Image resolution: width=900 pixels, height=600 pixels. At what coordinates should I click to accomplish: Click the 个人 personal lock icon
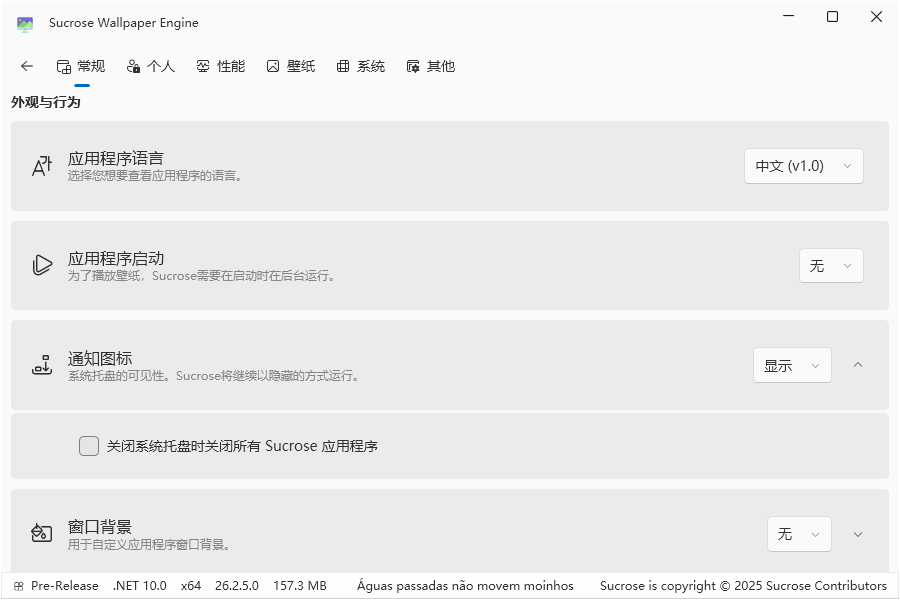coord(134,66)
